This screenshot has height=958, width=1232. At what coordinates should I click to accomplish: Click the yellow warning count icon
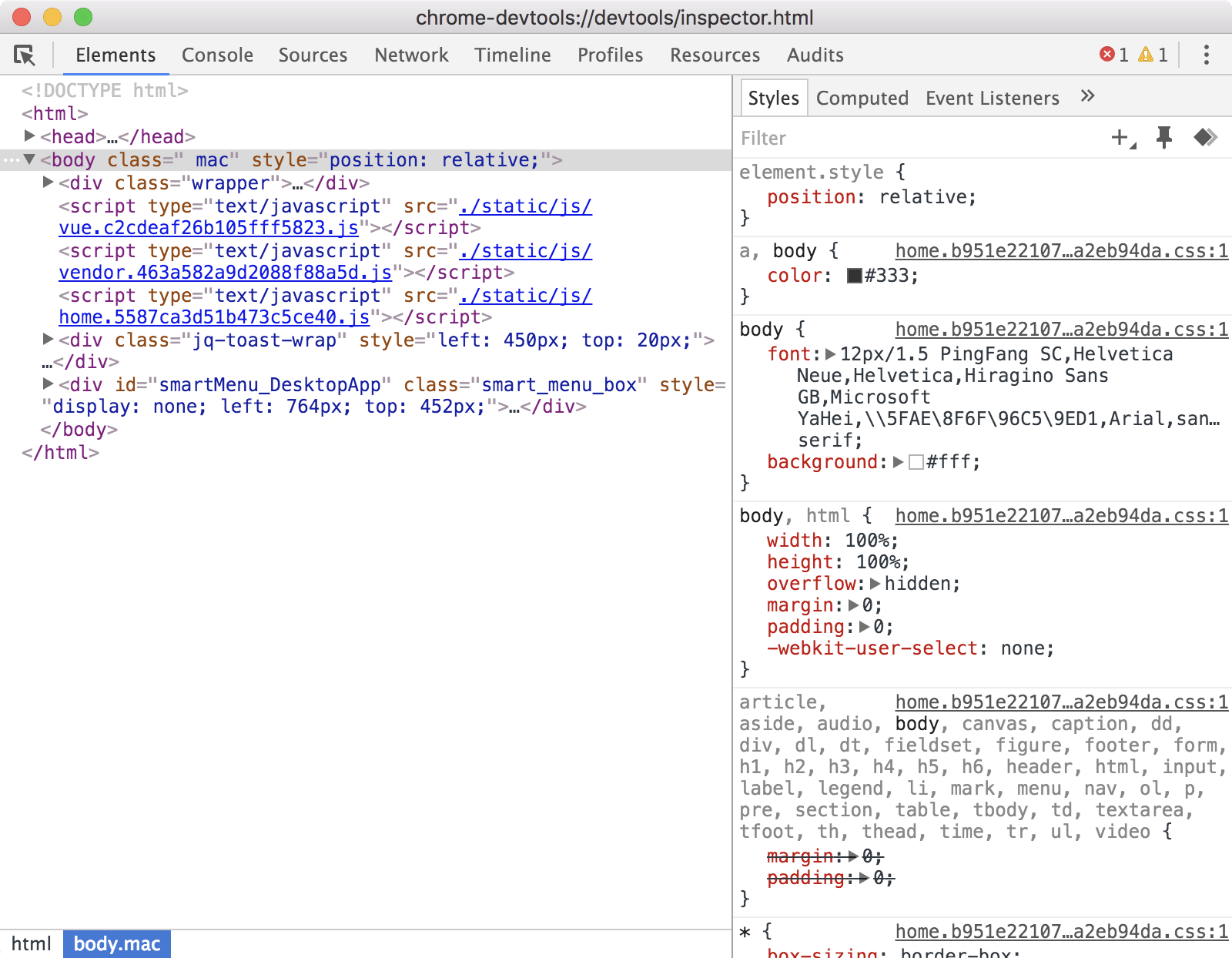[1146, 54]
